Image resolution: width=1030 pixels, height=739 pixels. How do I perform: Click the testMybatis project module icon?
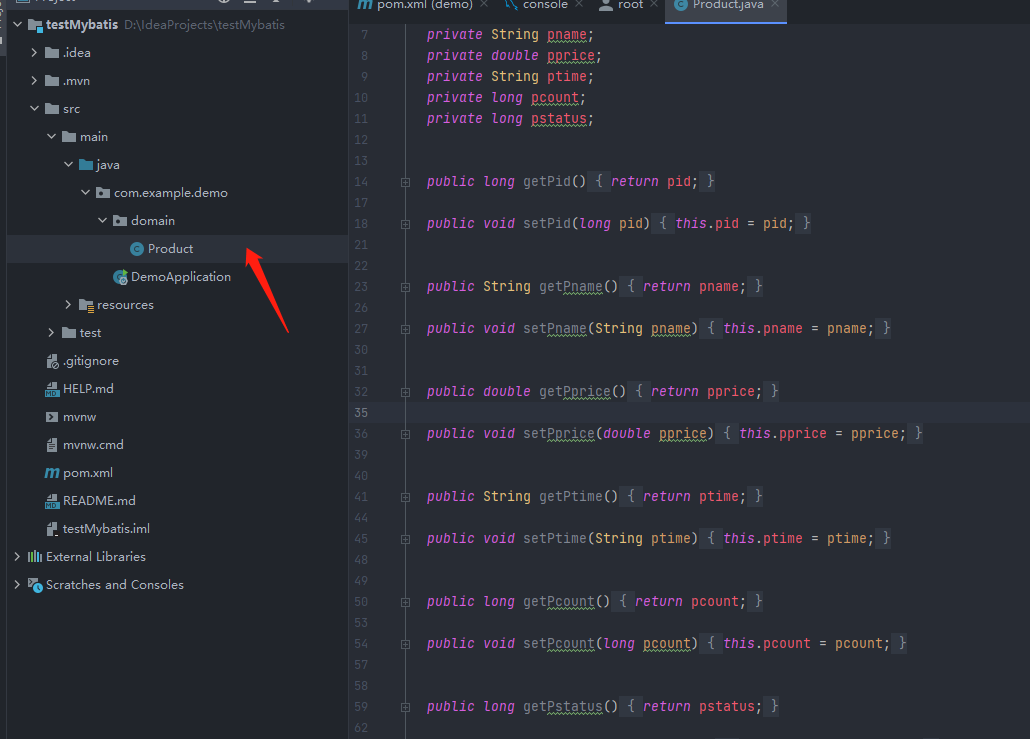[35, 25]
